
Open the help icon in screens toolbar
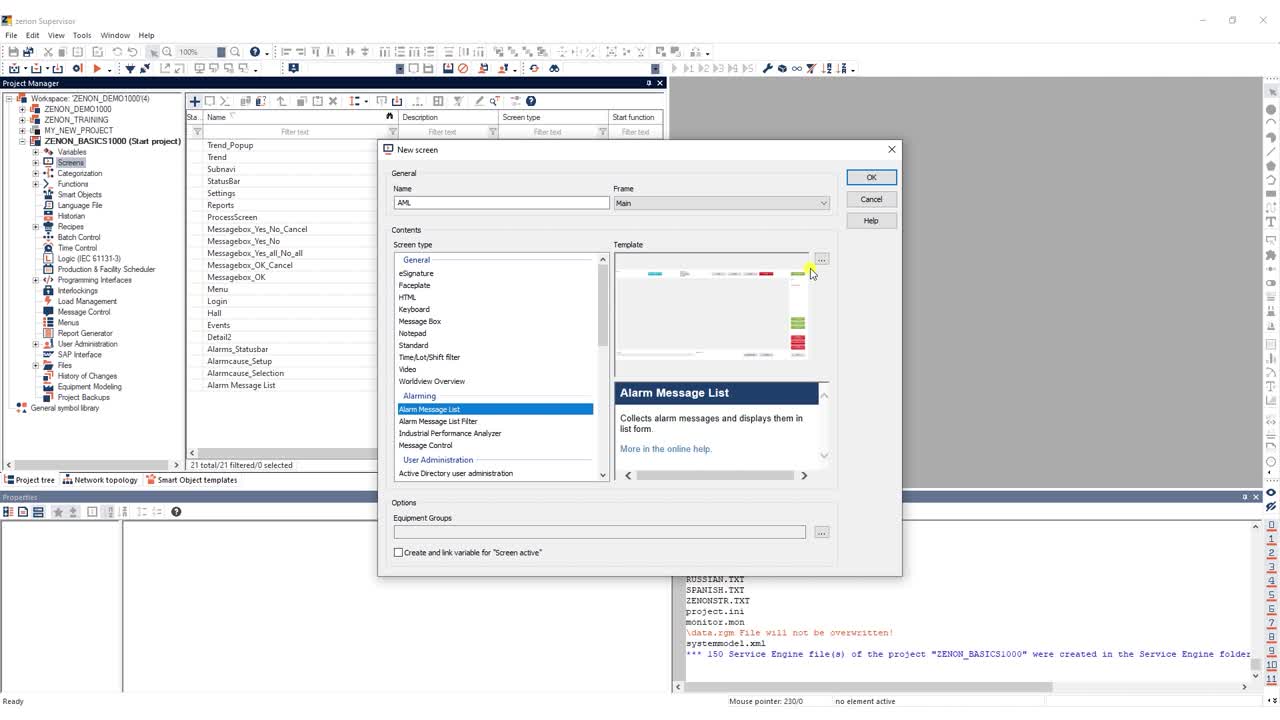531,101
